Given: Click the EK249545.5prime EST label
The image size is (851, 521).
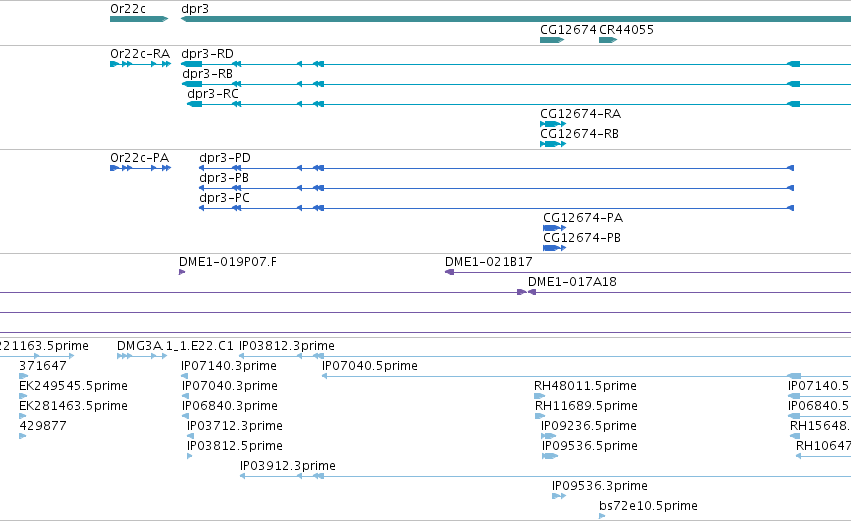Looking at the screenshot, I should point(73,387).
